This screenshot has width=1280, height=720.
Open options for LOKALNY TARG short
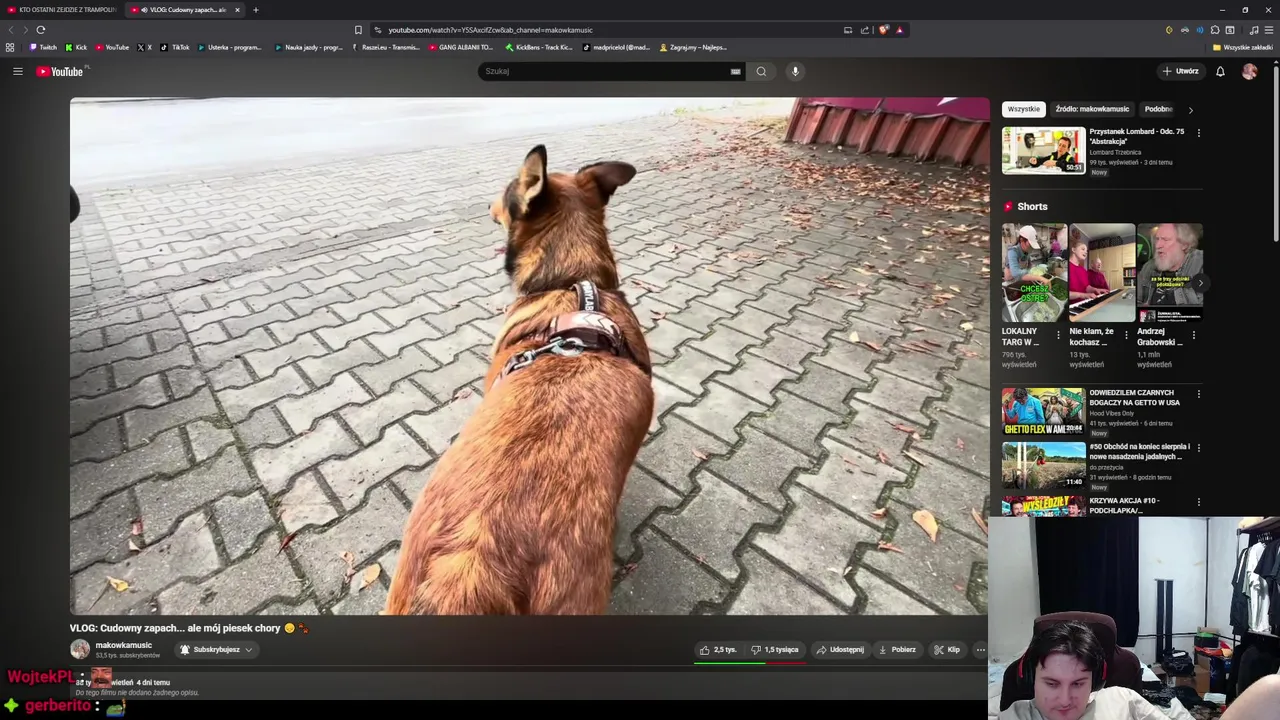point(1058,335)
